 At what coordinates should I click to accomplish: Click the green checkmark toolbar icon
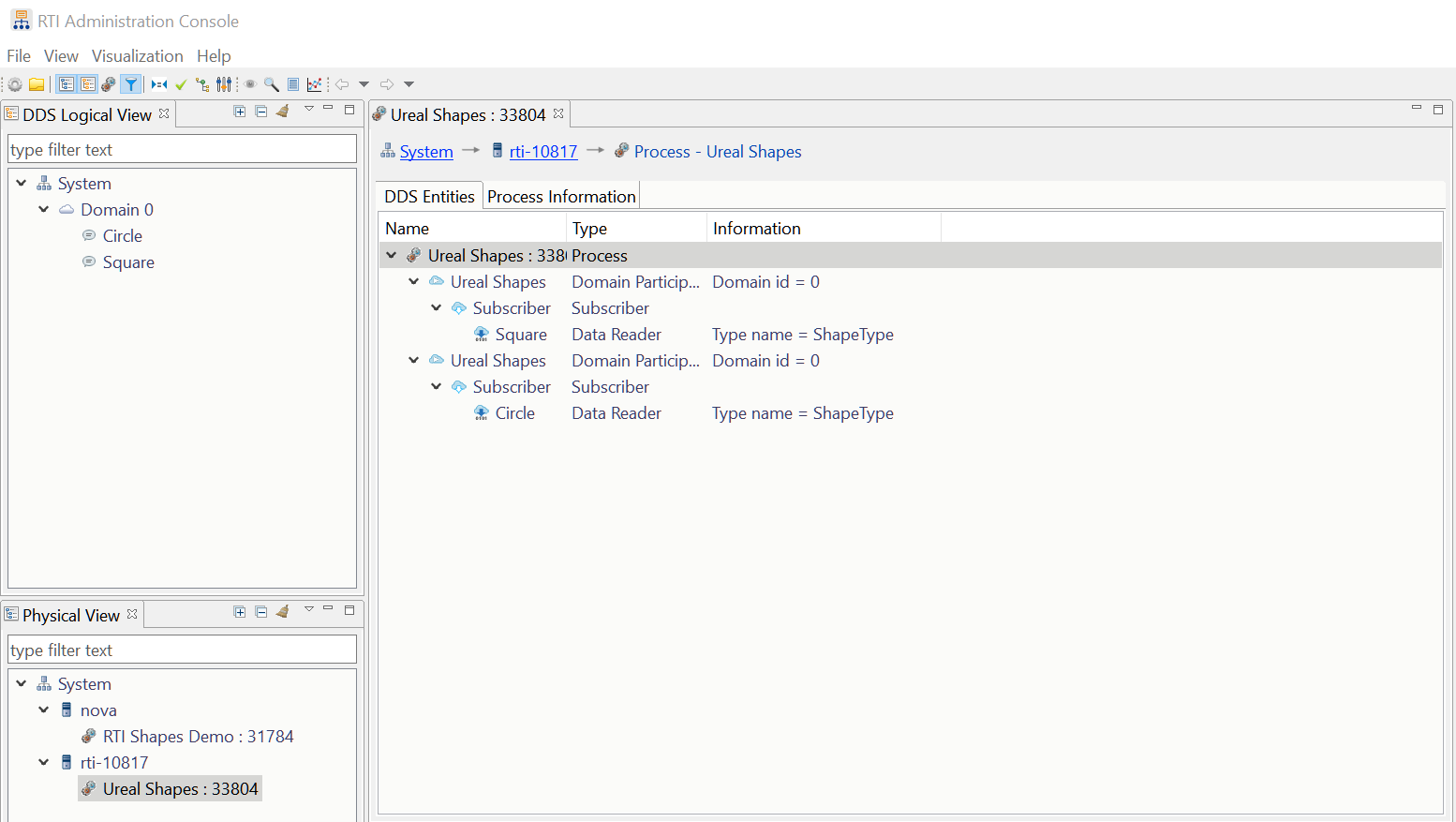click(181, 84)
